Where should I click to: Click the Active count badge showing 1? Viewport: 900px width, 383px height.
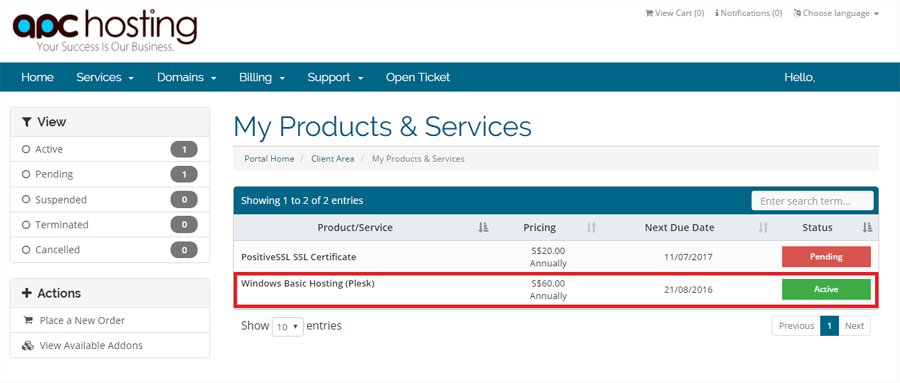184,149
